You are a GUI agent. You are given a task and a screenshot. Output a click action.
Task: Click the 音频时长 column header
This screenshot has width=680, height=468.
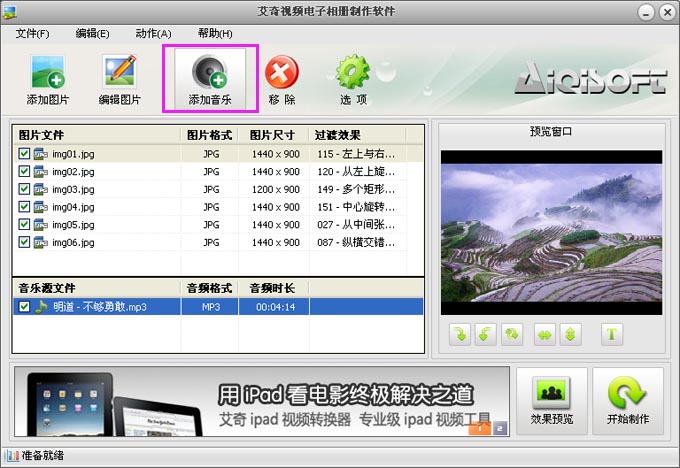pyautogui.click(x=274, y=288)
